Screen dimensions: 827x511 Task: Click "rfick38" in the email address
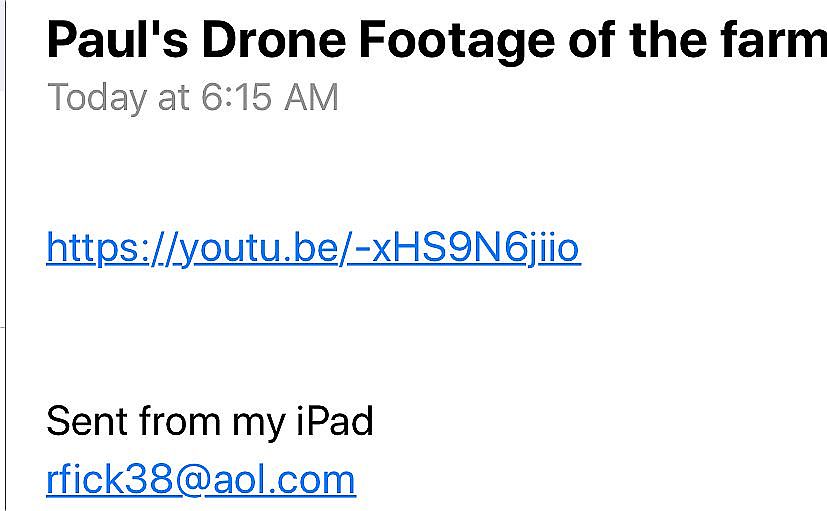pyautogui.click(x=110, y=479)
